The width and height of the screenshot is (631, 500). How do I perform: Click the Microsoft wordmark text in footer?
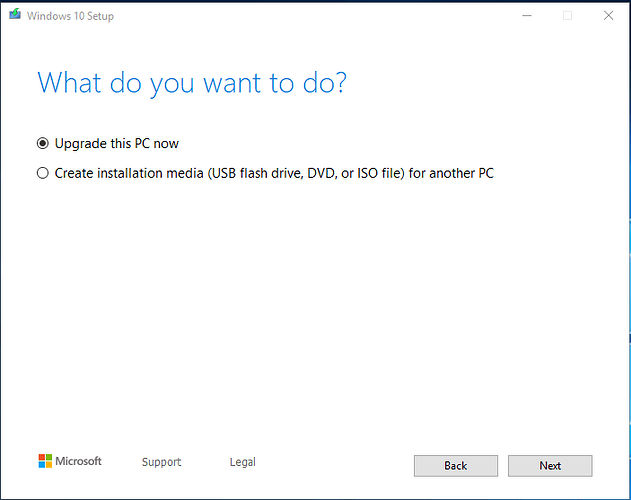point(78,461)
